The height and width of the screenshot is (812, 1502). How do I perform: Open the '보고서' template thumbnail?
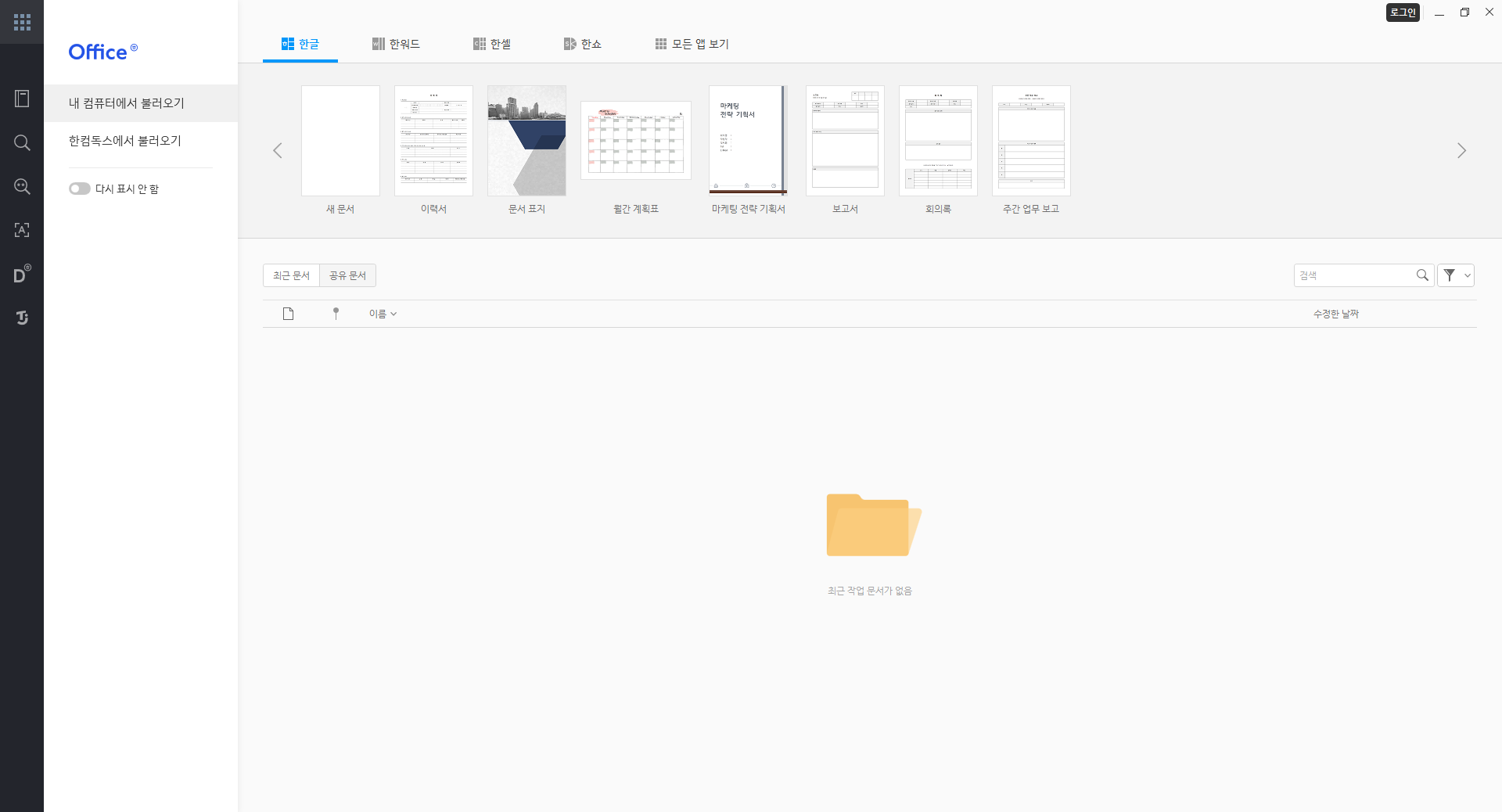(845, 141)
